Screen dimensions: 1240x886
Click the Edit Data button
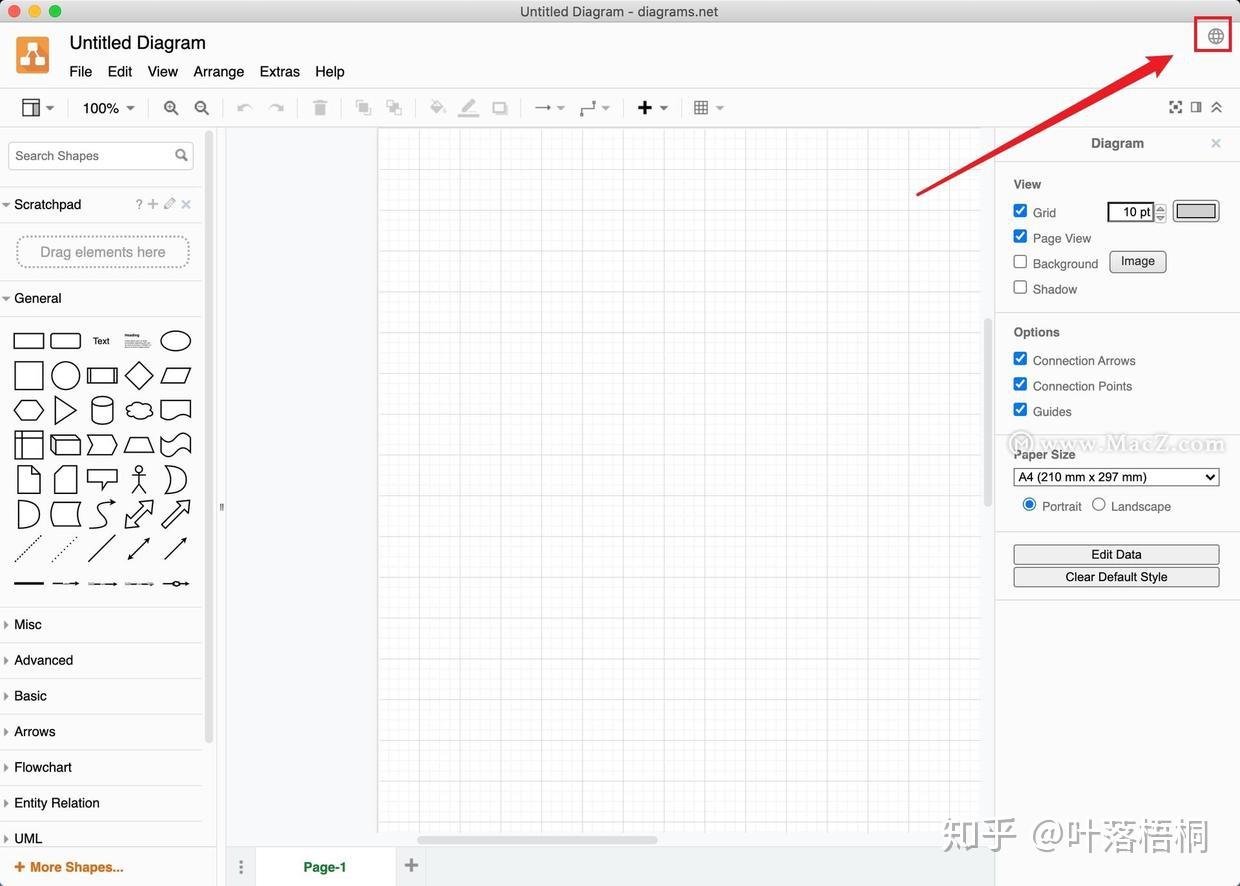point(1115,554)
